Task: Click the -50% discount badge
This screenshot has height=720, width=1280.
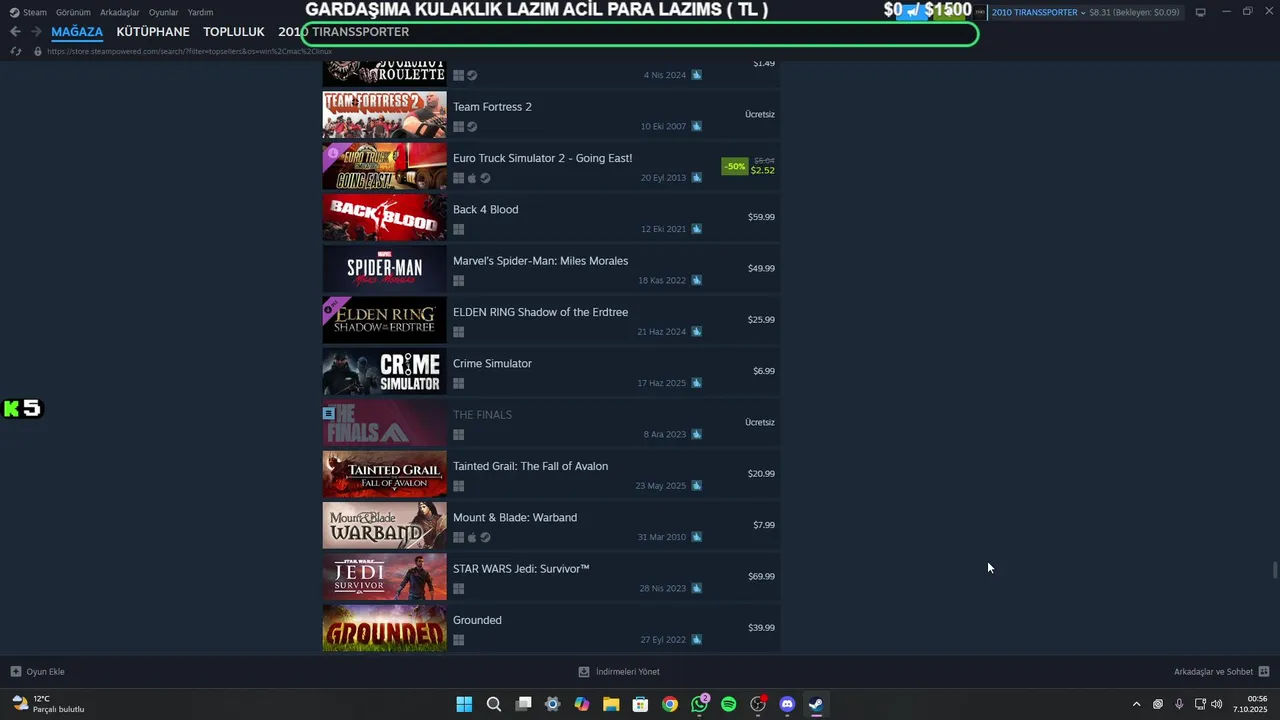Action: pyautogui.click(x=735, y=166)
